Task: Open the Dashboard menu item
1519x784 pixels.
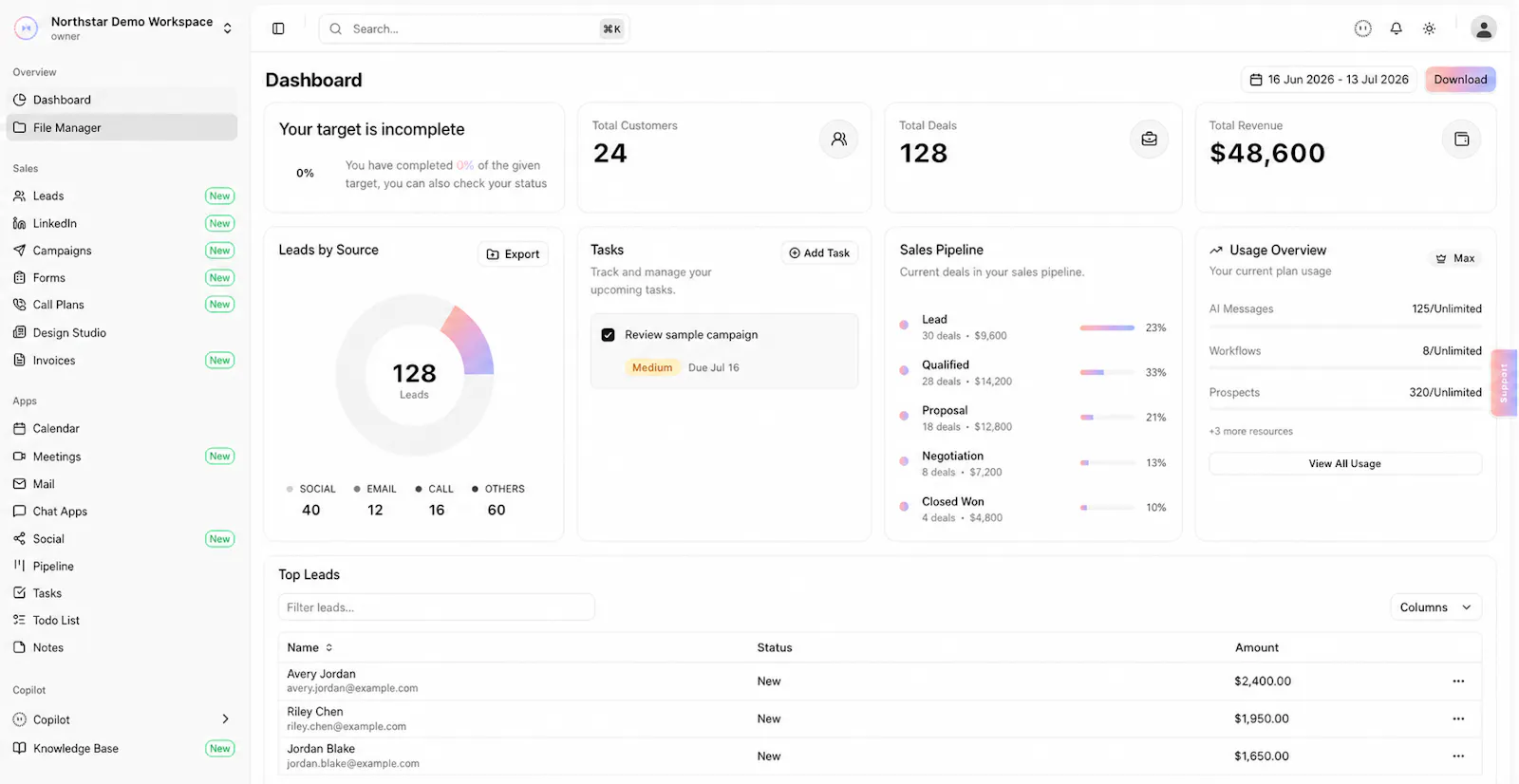Action: click(x=122, y=100)
